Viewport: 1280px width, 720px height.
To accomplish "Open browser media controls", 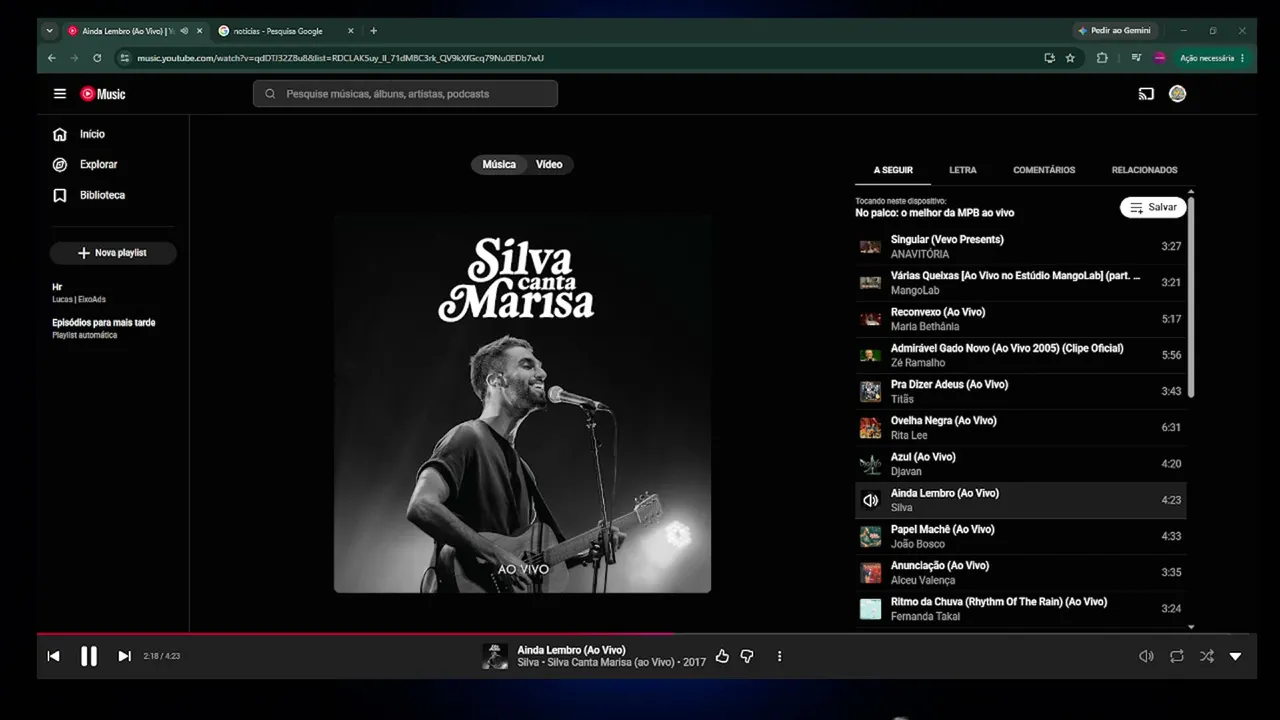I will pos(1136,58).
